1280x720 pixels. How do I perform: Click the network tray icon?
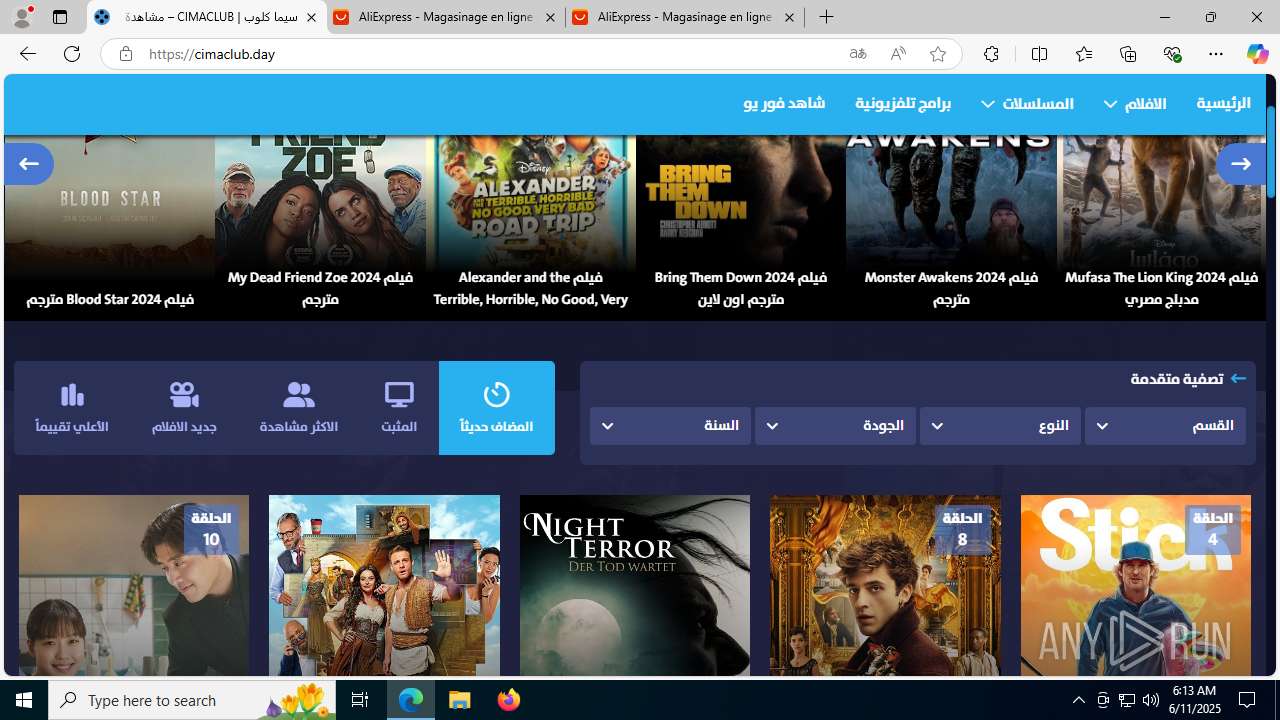(x=1127, y=700)
